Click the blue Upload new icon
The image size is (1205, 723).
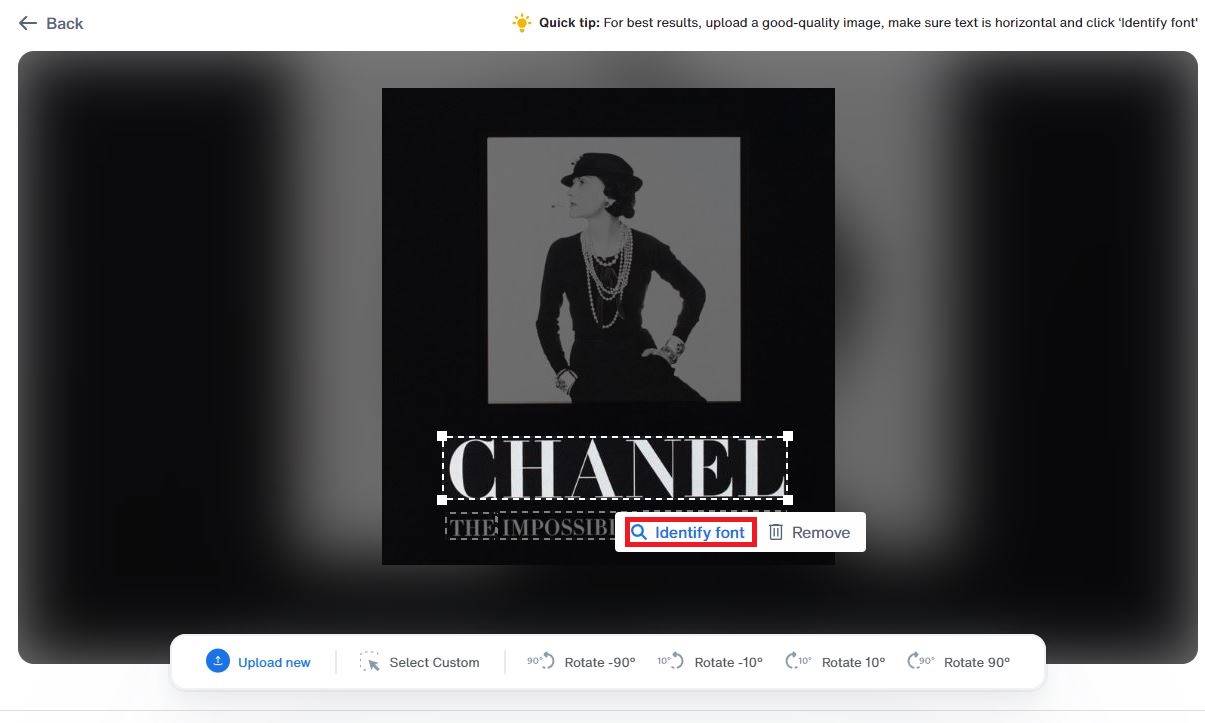pyautogui.click(x=218, y=662)
